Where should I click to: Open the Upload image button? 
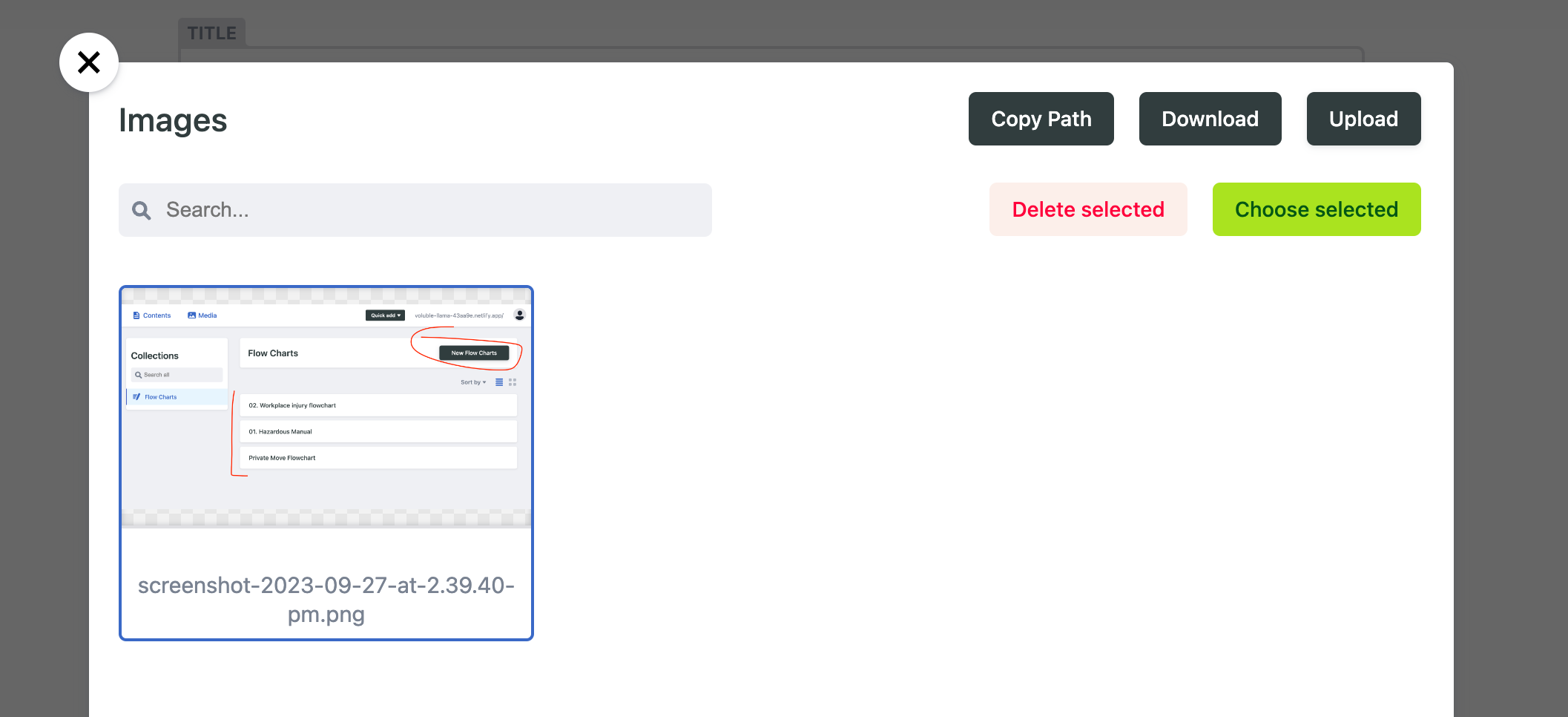tap(1363, 119)
